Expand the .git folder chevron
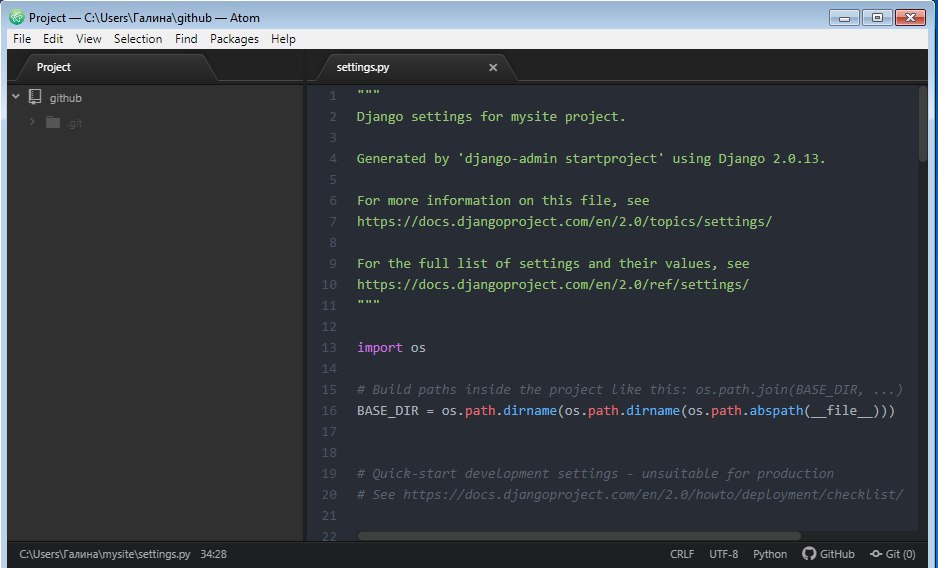Viewport: 938px width, 568px height. [32, 122]
